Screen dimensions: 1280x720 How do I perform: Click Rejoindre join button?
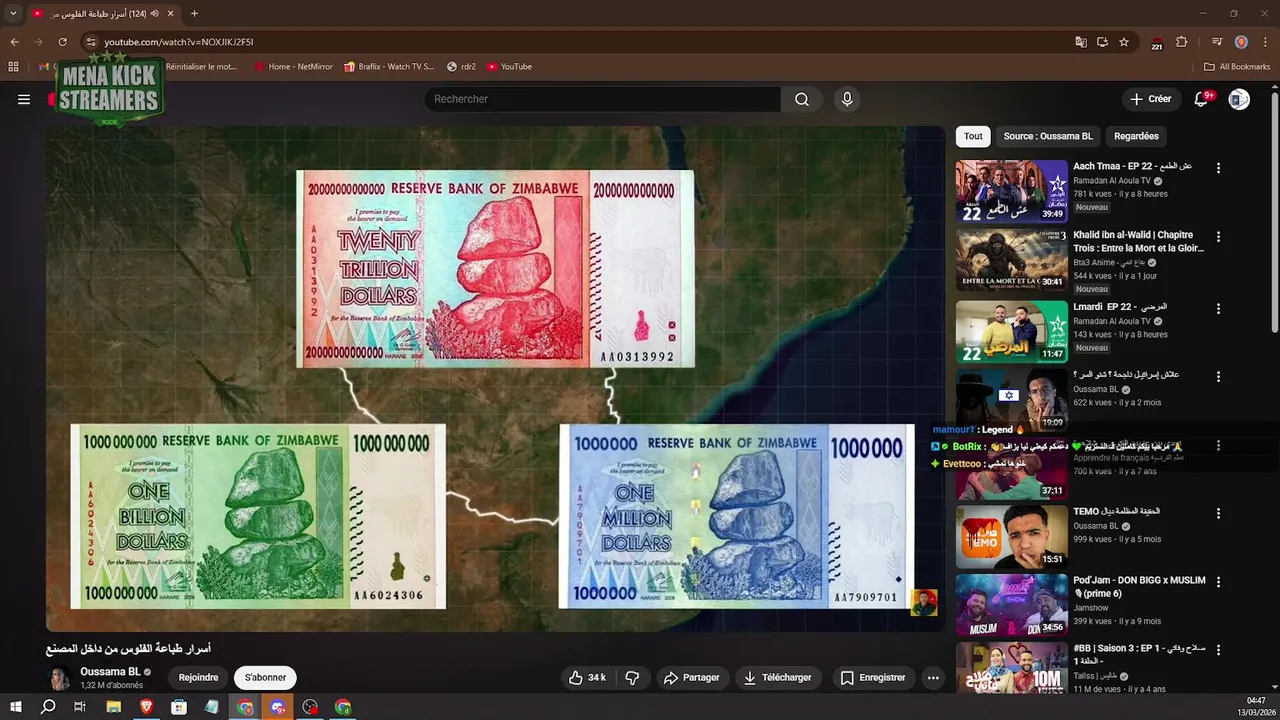(198, 677)
